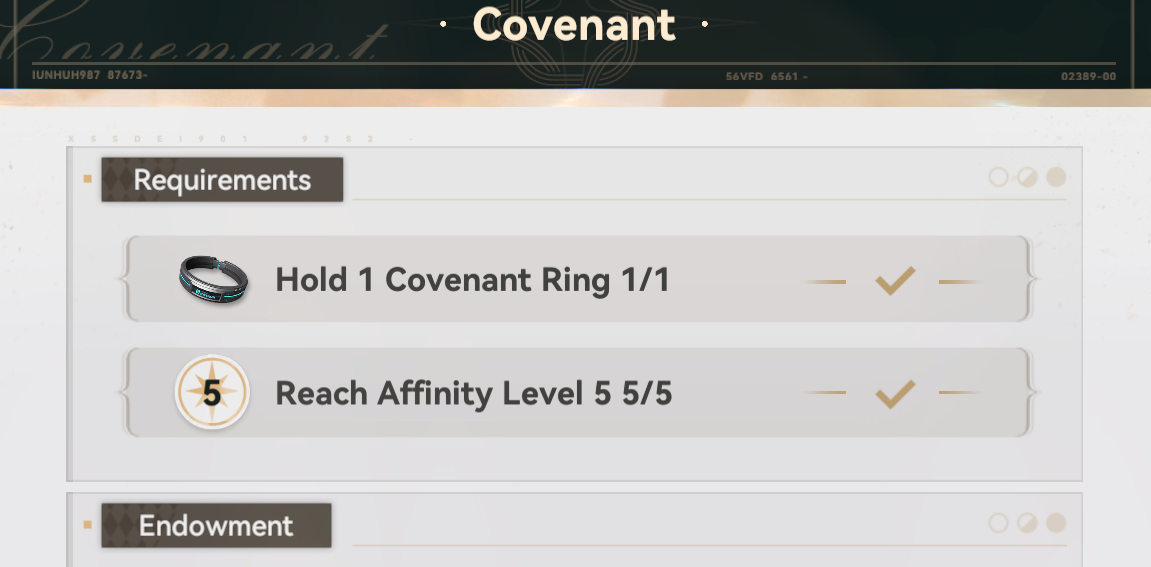Click the Affinity Level 5 star badge
1151x567 pixels.
click(212, 392)
